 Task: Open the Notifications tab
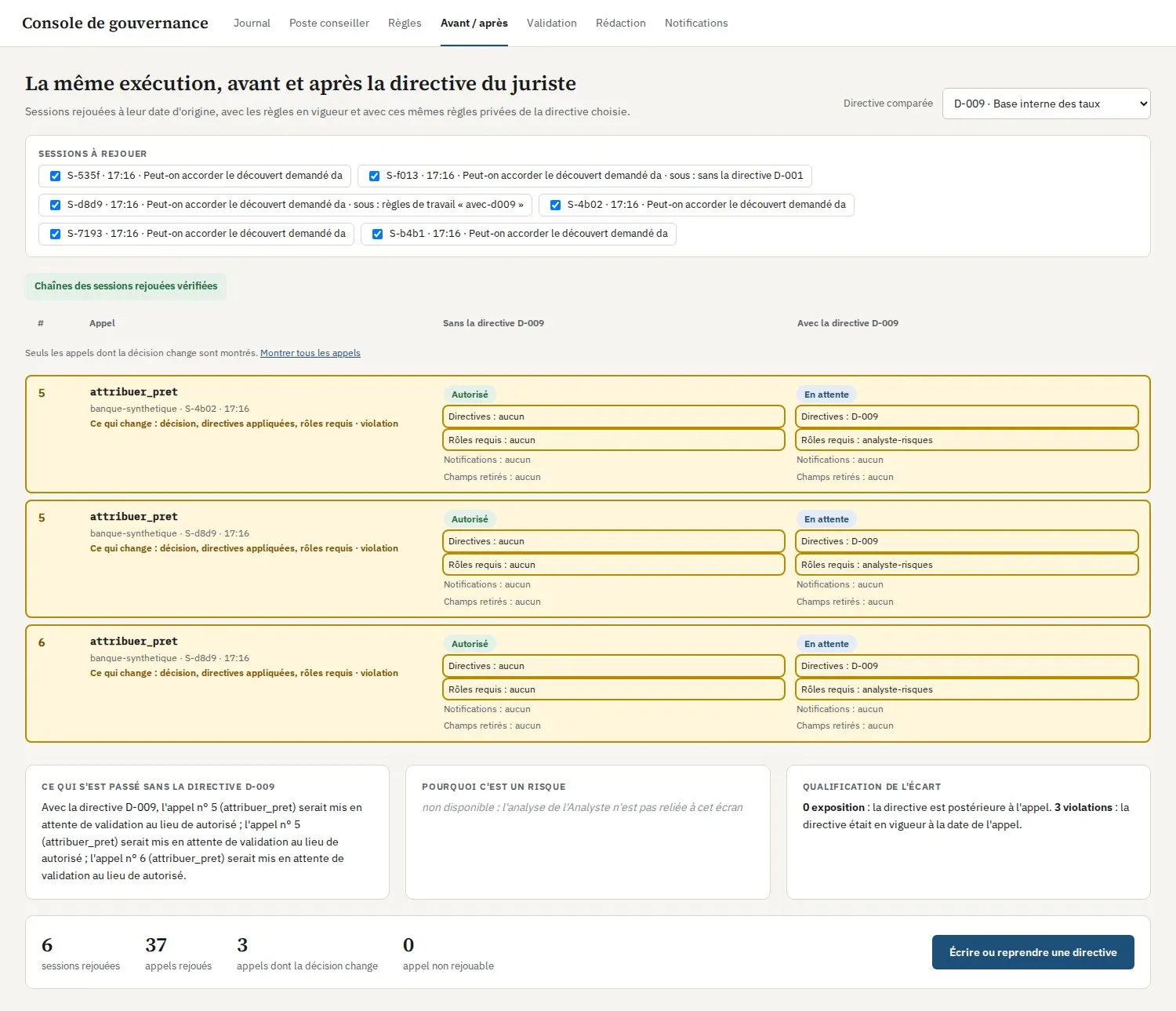696,23
